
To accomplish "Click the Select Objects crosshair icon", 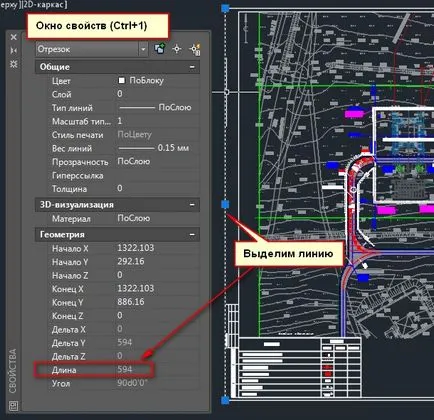I will pyautogui.click(x=177, y=49).
